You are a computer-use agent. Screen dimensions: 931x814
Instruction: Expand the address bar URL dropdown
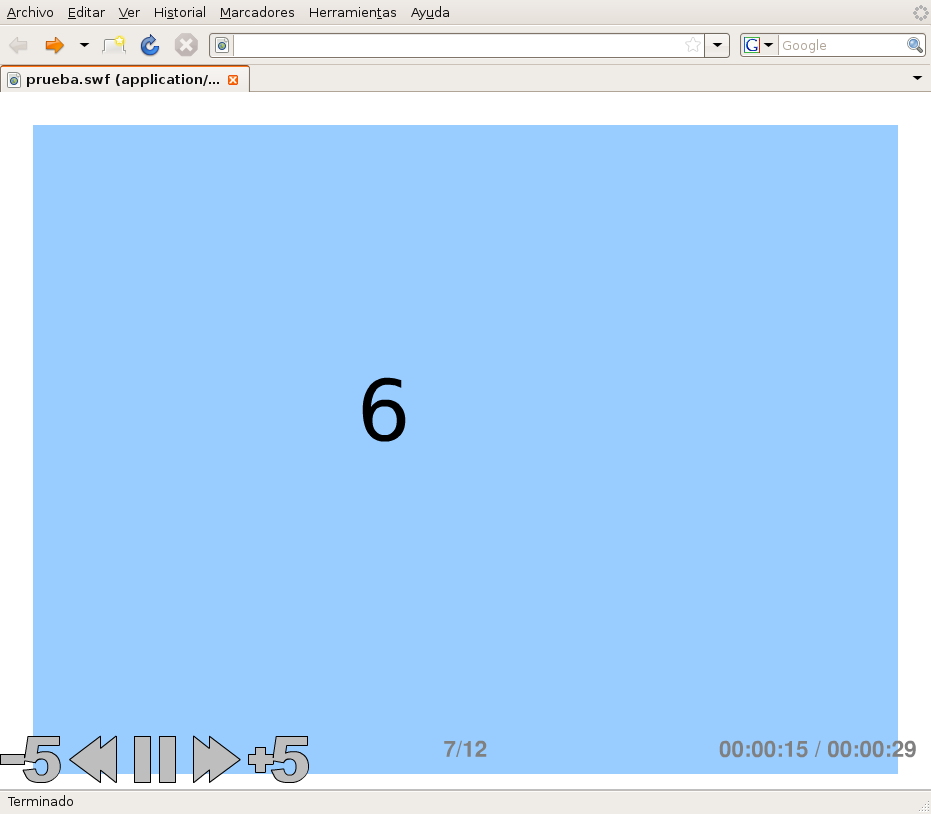[717, 45]
